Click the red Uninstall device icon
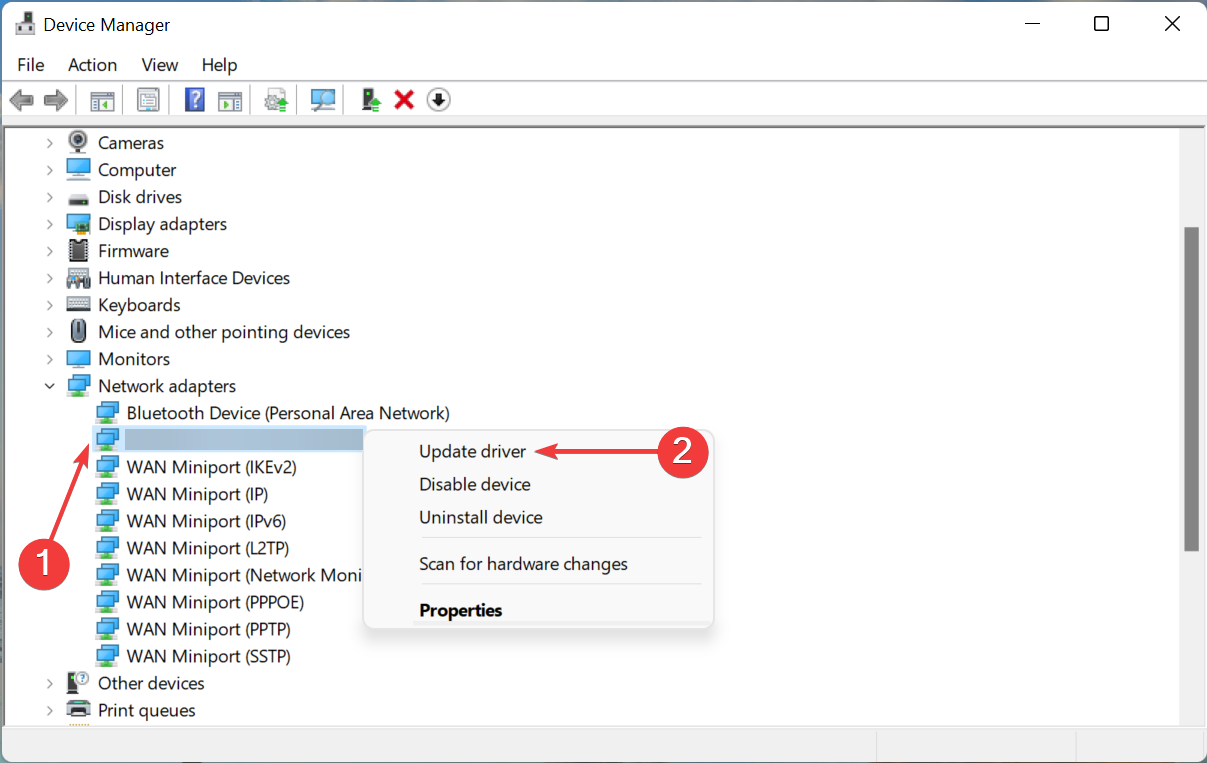The width and height of the screenshot is (1207, 763). [403, 99]
